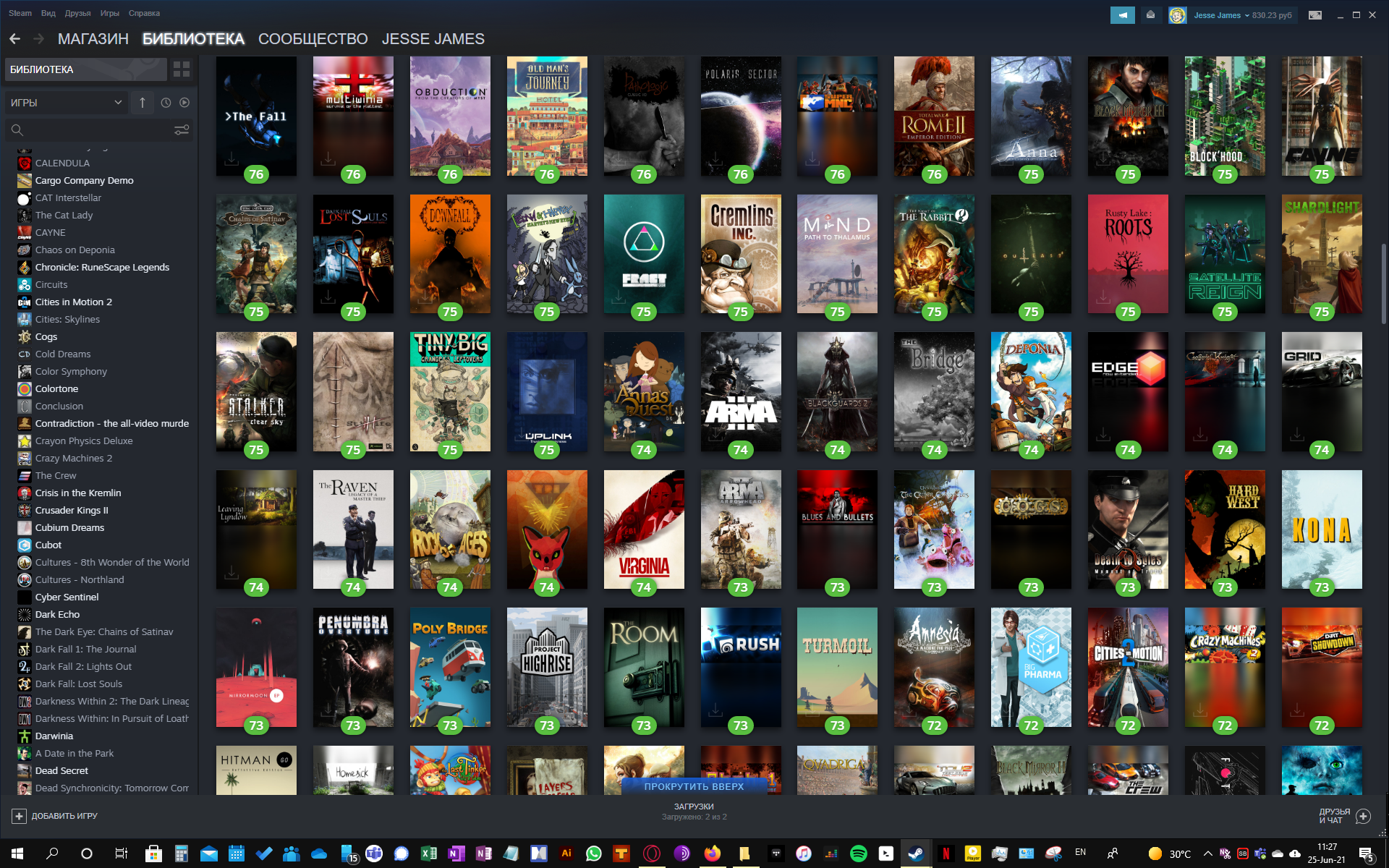Viewport: 1389px width, 868px height.
Task: Open the Poly Bridge cover
Action: pyautogui.click(x=450, y=668)
